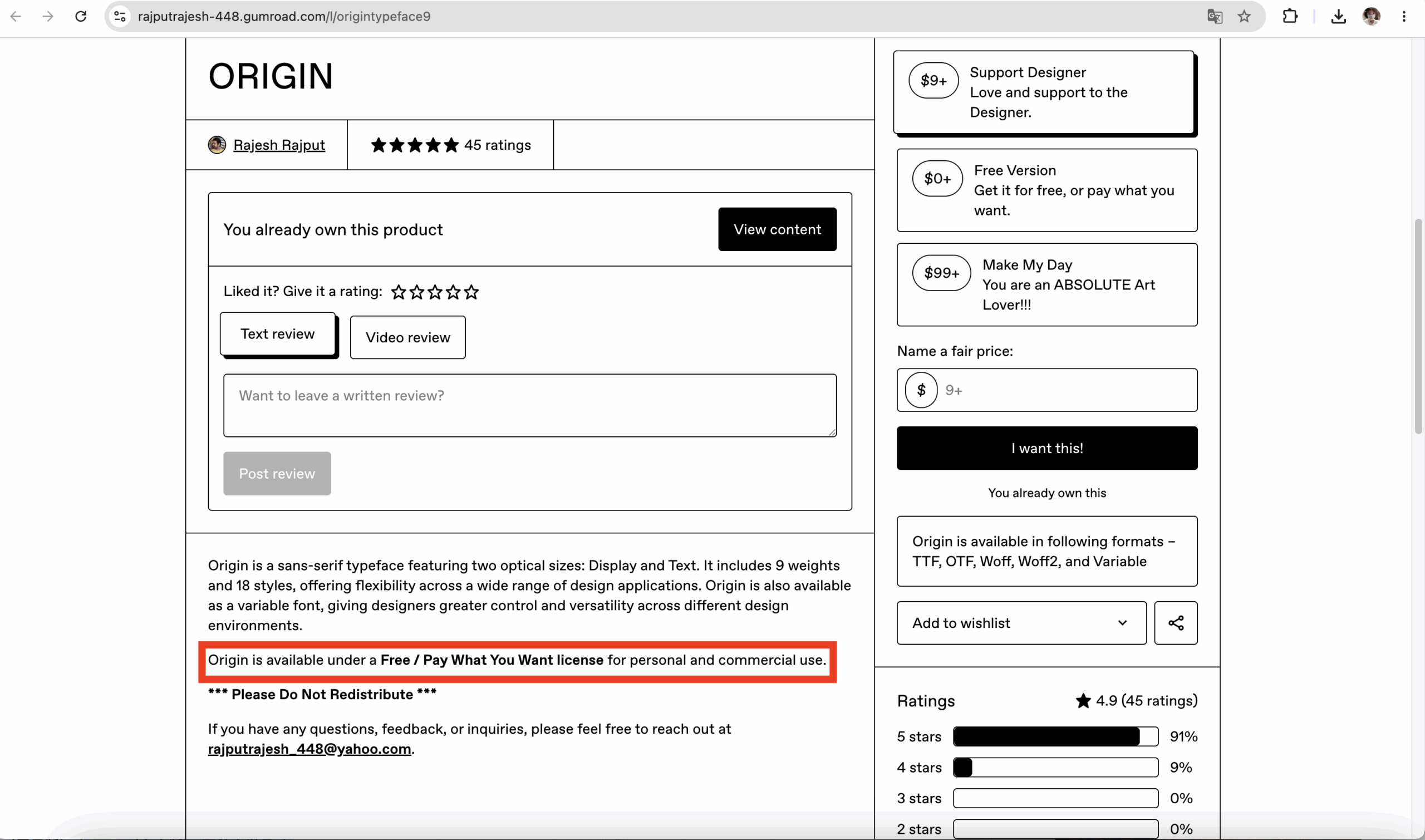The image size is (1425, 840).
Task: Give a five-star rating with the last star
Action: [x=471, y=292]
